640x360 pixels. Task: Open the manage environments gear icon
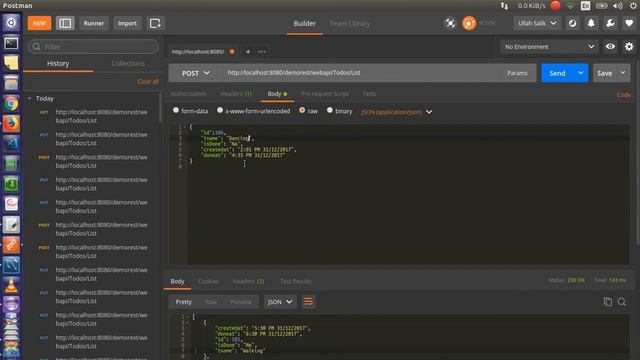629,47
